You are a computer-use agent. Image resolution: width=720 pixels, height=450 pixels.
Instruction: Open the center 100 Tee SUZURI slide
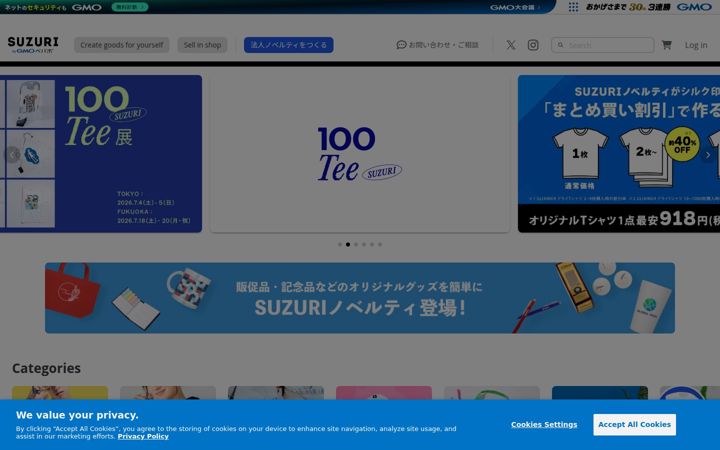[x=360, y=154]
